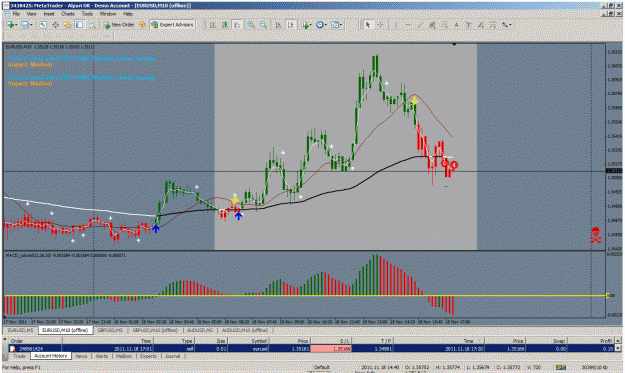
Task: Select the Equidistant Channel tool
Action: [432, 25]
